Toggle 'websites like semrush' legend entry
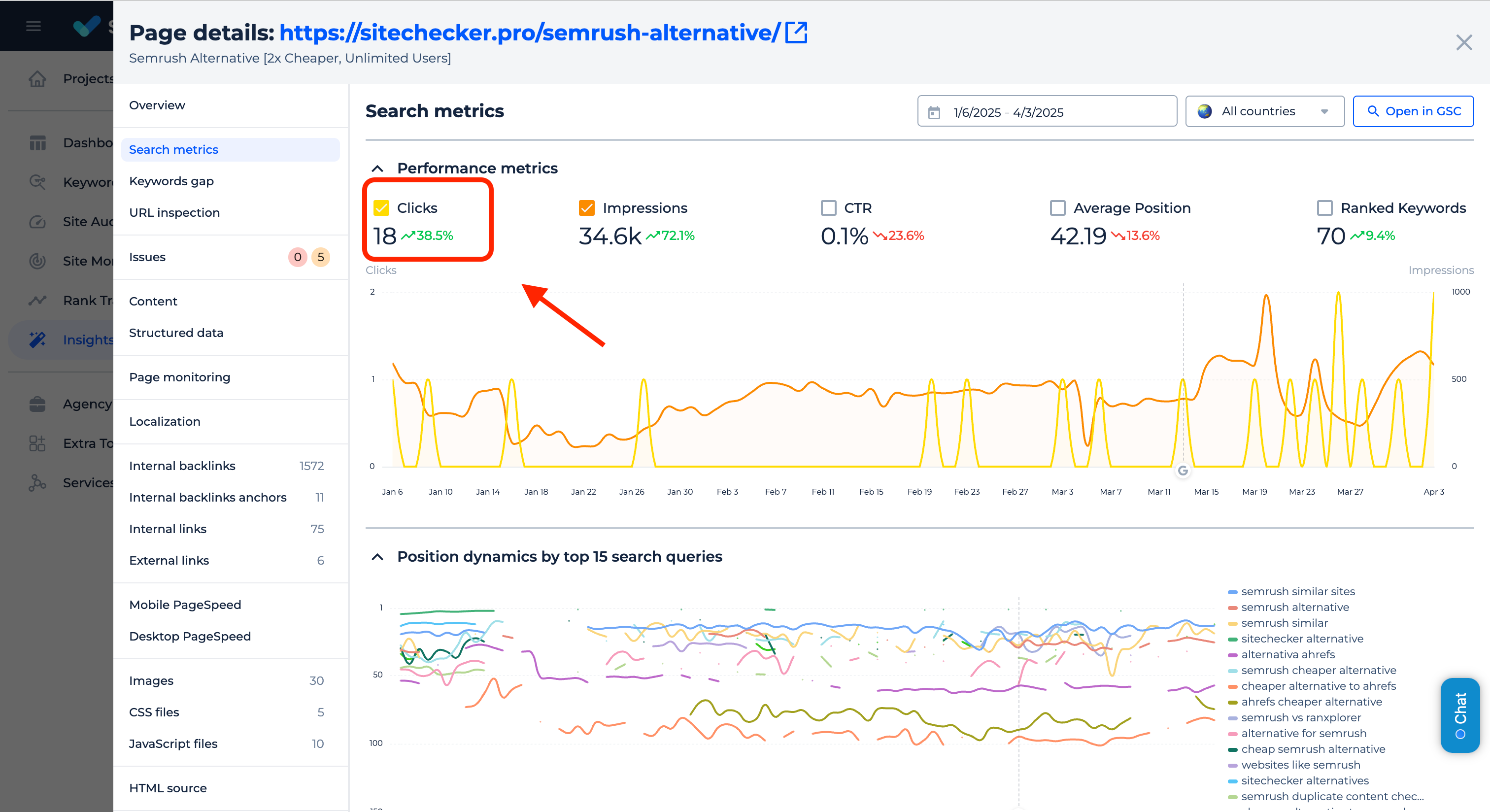Image resolution: width=1490 pixels, height=812 pixels. coord(1294,765)
